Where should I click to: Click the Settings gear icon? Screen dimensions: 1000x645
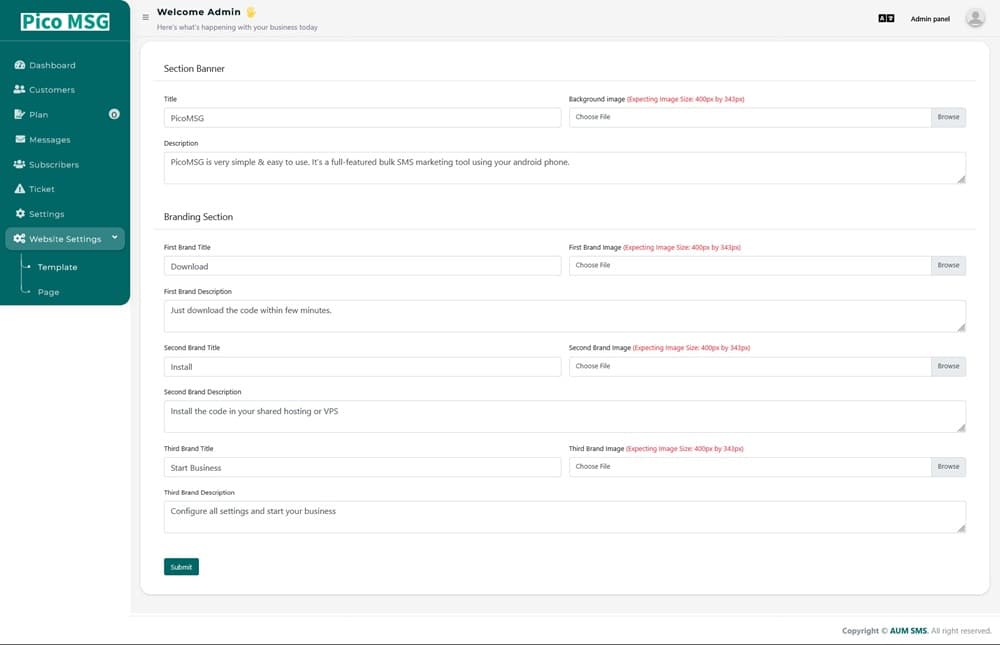pyautogui.click(x=20, y=214)
